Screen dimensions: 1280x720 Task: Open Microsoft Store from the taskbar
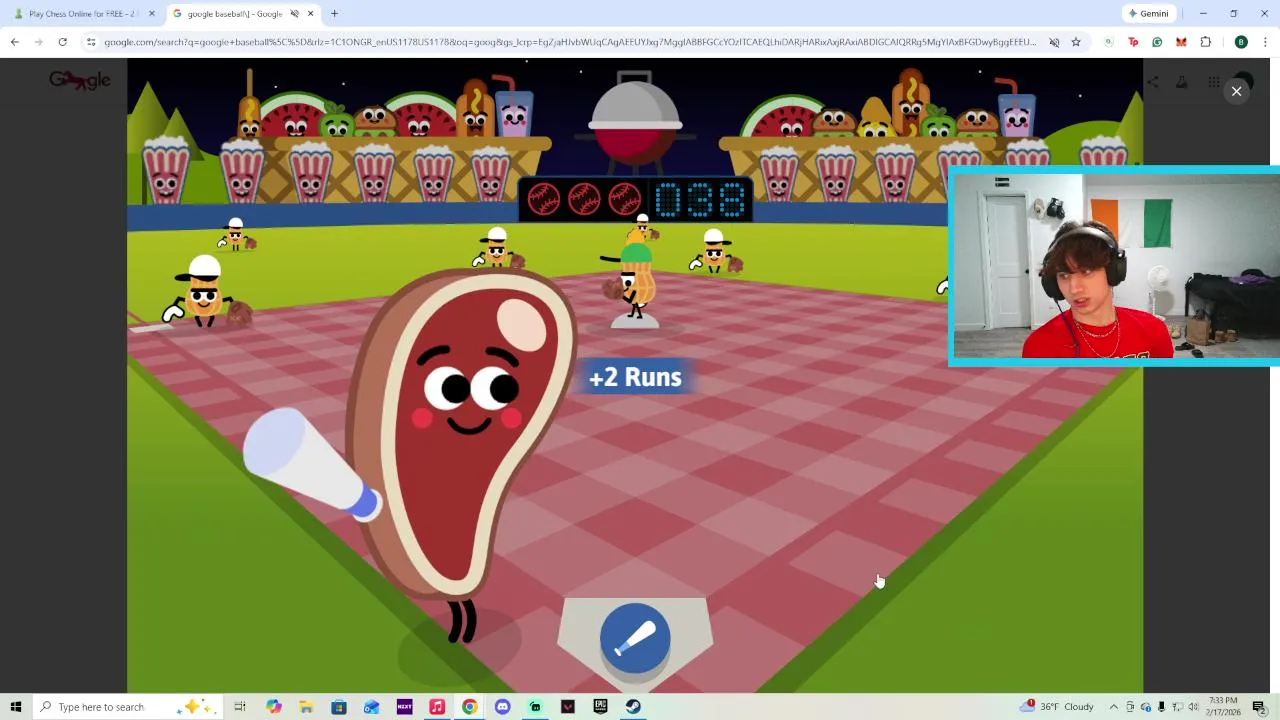pyautogui.click(x=339, y=707)
